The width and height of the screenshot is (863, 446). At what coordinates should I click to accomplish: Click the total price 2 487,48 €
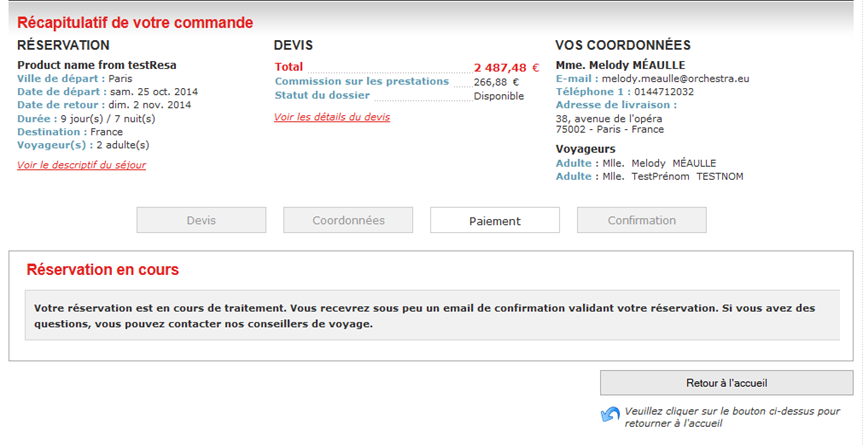506,68
